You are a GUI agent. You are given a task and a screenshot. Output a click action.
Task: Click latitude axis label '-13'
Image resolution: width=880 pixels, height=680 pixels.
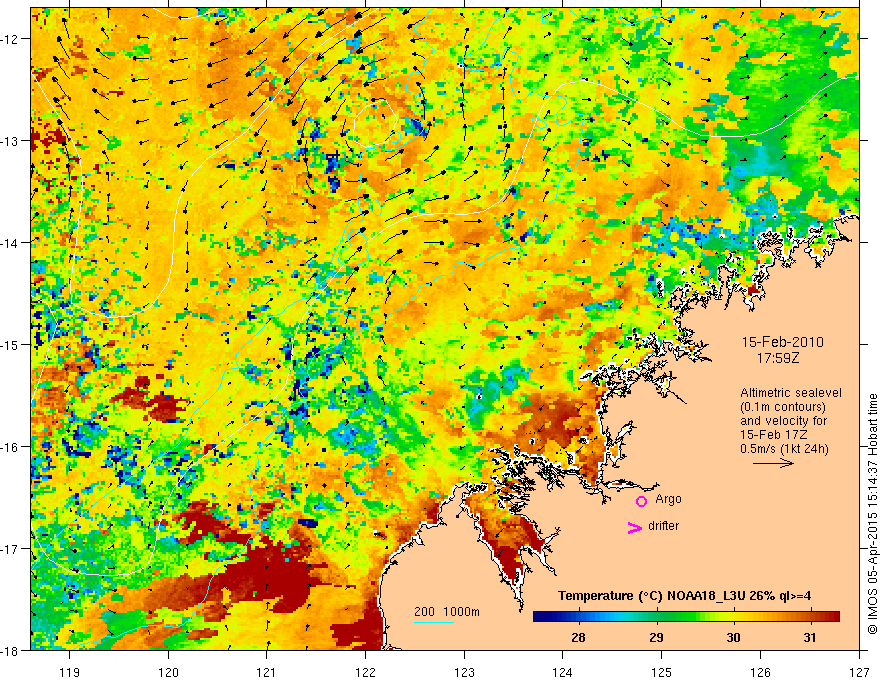click(x=10, y=141)
